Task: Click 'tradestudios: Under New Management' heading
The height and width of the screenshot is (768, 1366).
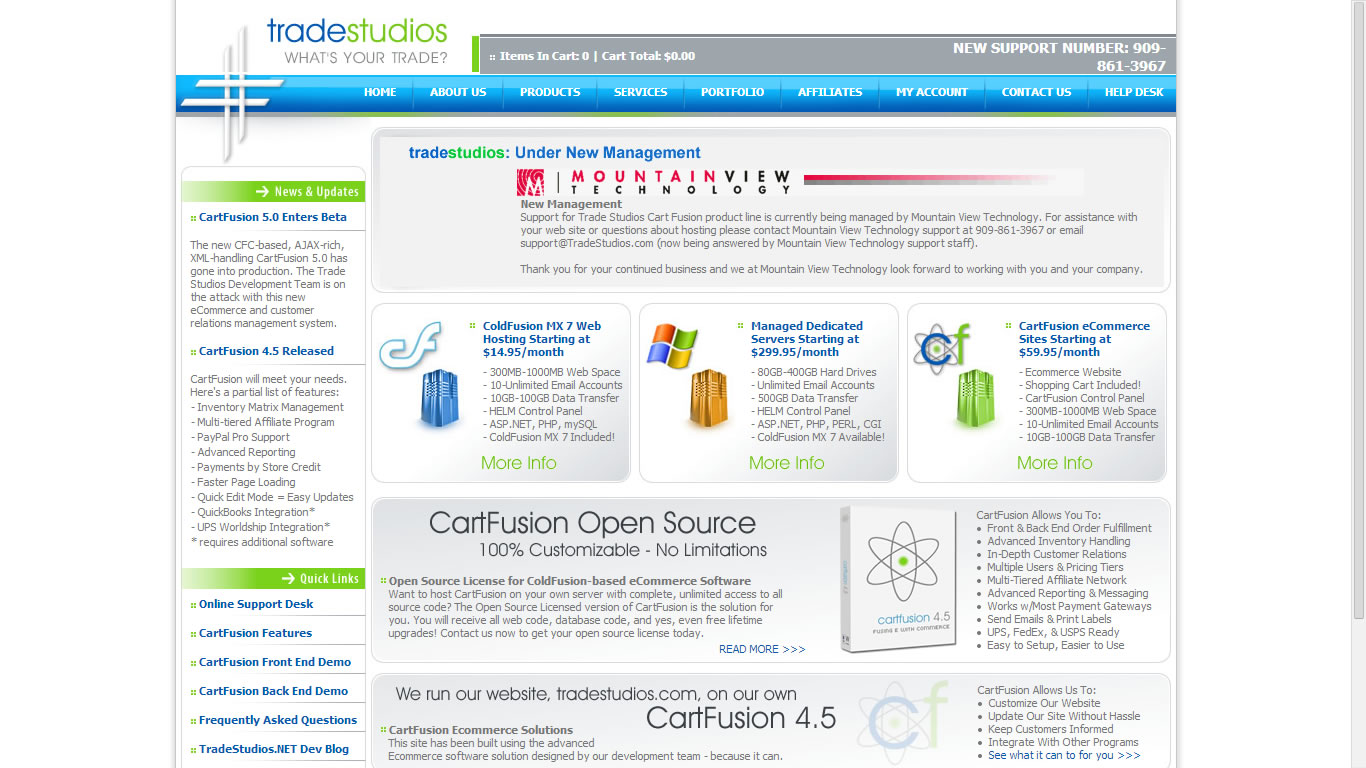Action: click(555, 153)
